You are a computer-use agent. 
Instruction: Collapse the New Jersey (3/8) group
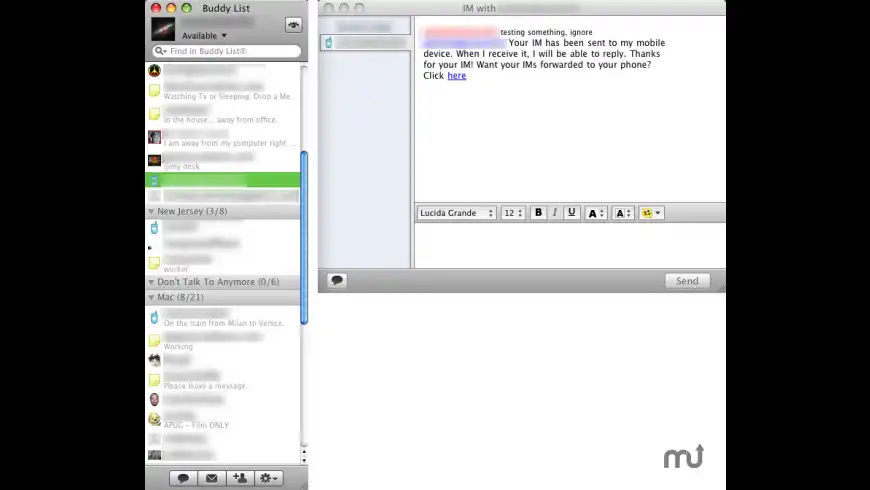(x=151, y=211)
